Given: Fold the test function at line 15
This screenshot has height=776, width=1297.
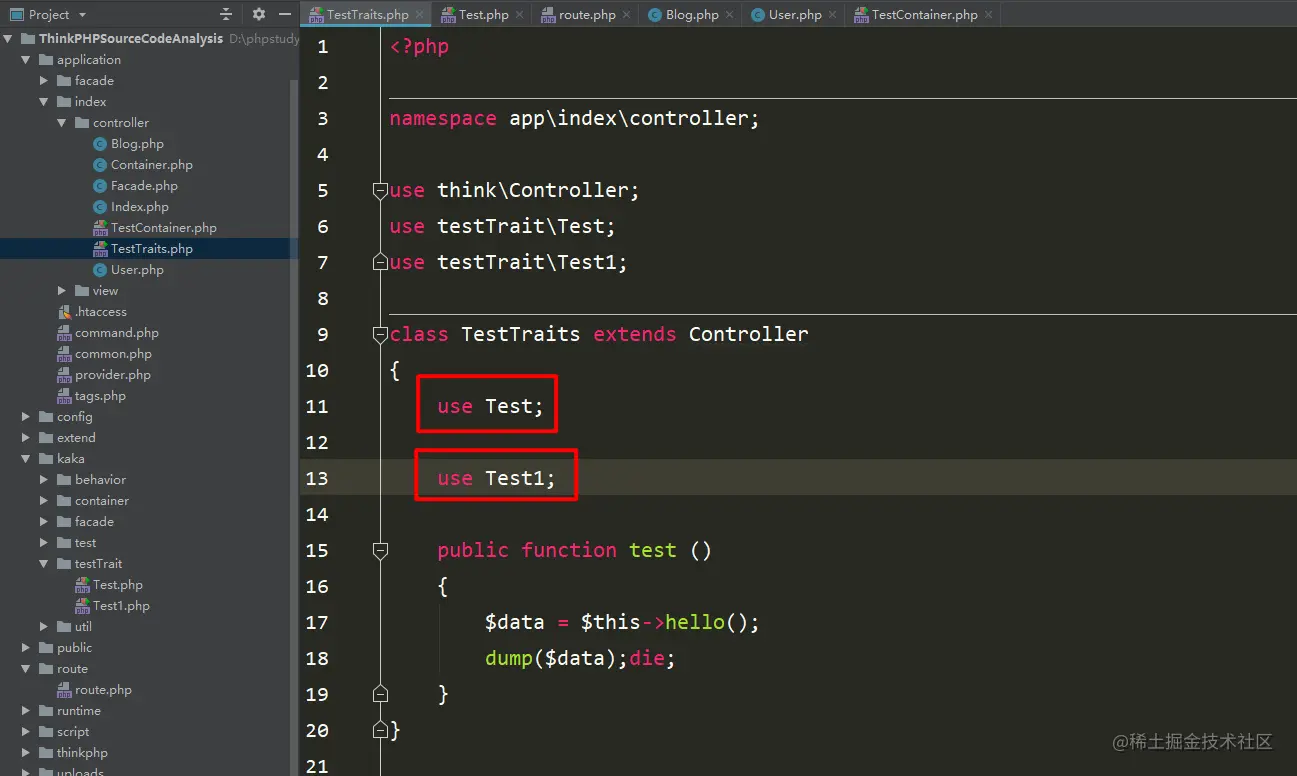Looking at the screenshot, I should 379,550.
